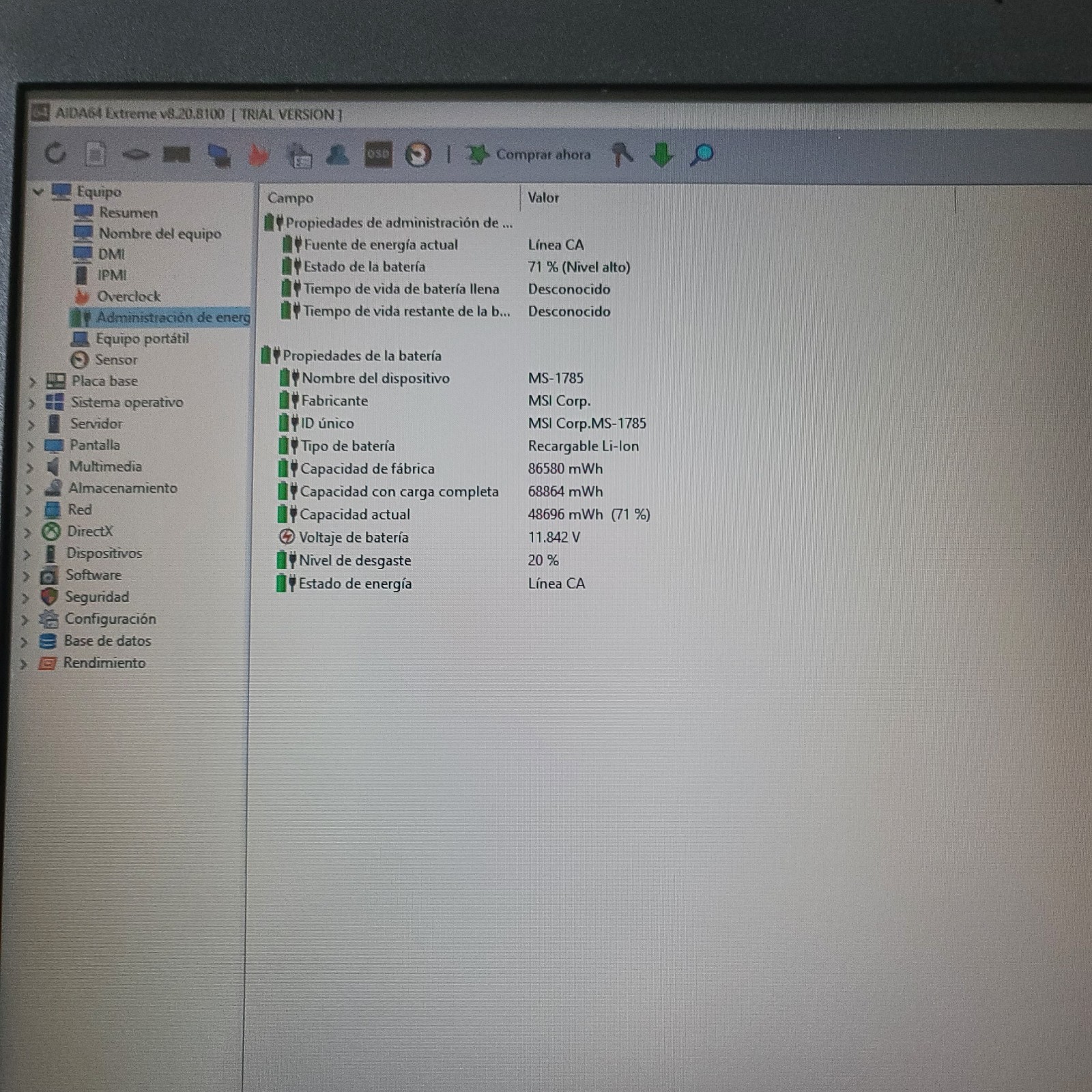Screen dimensions: 1092x1092
Task: Click the Seguridad shield icon
Action: [49, 597]
